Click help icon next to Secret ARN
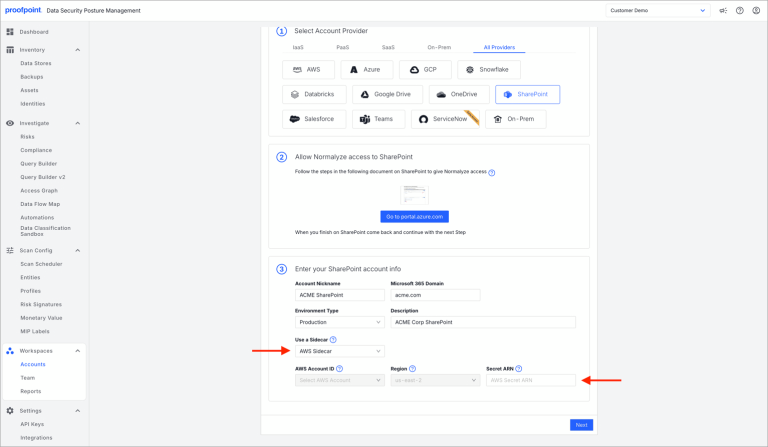 click(519, 369)
